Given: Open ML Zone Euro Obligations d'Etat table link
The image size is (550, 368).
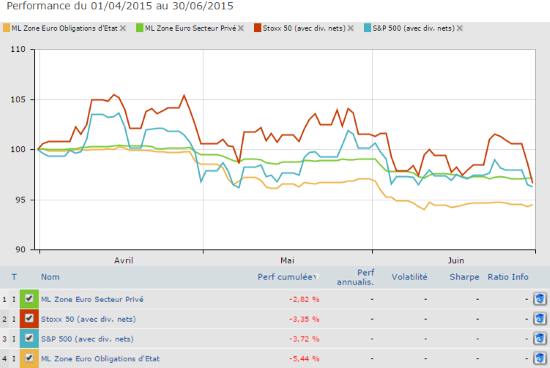Looking at the screenshot, I should [100, 359].
